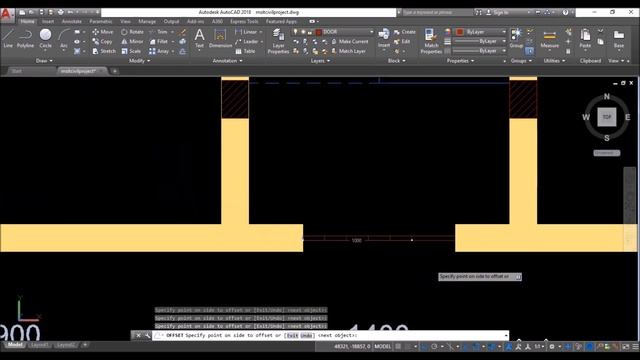Click the Insert block icon
Image resolution: width=640 pixels, height=360 pixels.
click(x=384, y=38)
